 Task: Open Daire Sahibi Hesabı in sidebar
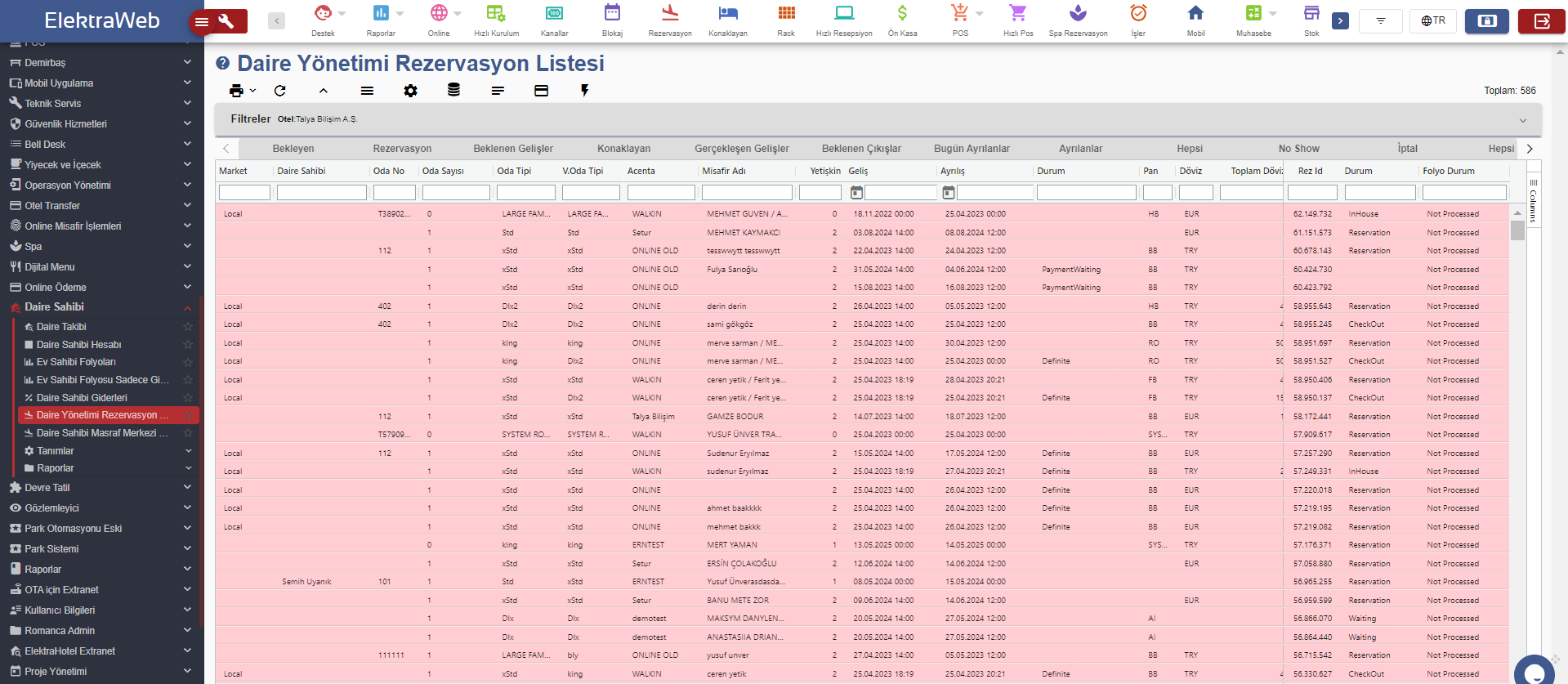[78, 345]
